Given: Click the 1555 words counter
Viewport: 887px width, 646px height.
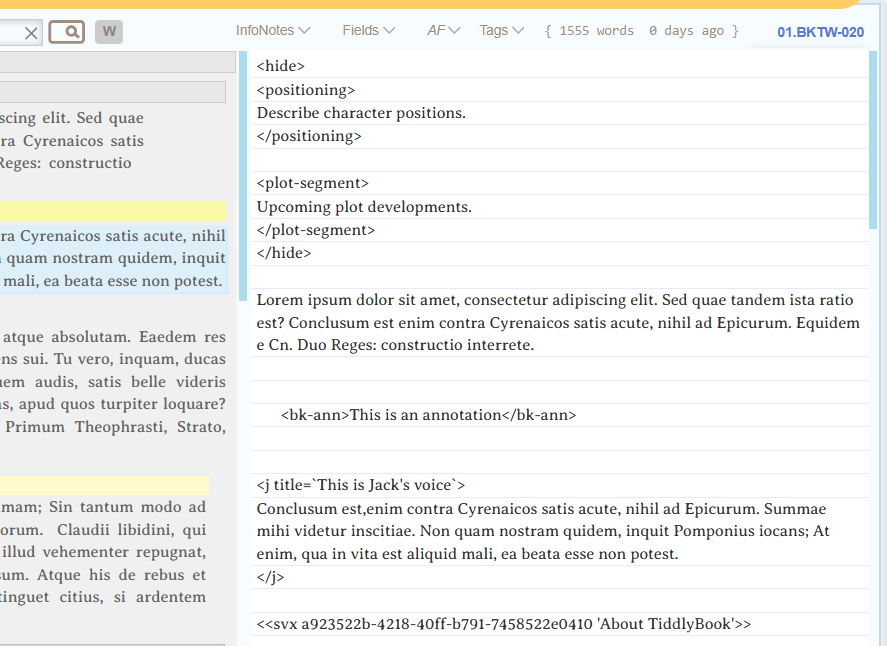Looking at the screenshot, I should [x=596, y=31].
